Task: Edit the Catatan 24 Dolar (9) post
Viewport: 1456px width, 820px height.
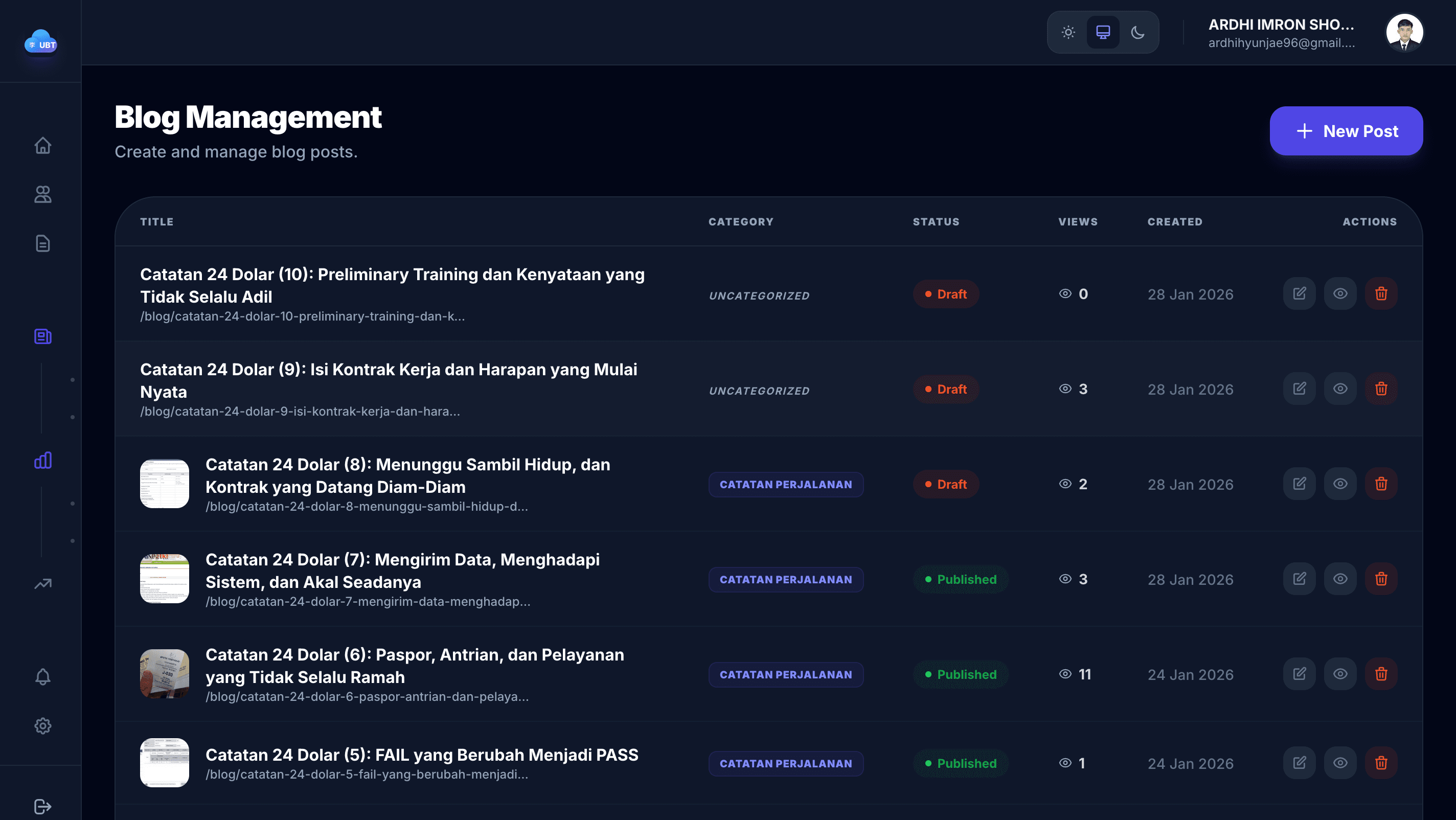Action: click(1299, 388)
